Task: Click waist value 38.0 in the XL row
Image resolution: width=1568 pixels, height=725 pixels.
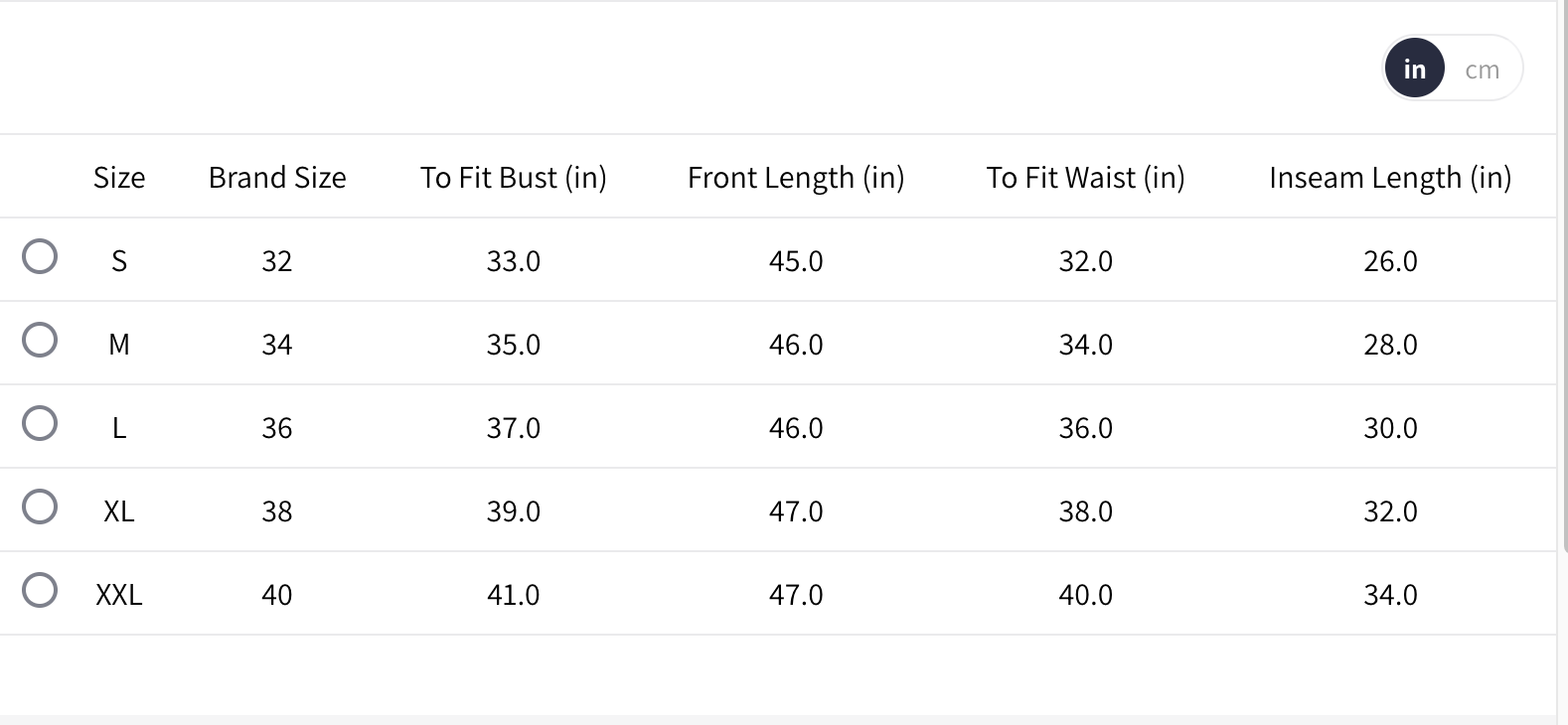Action: click(1085, 511)
